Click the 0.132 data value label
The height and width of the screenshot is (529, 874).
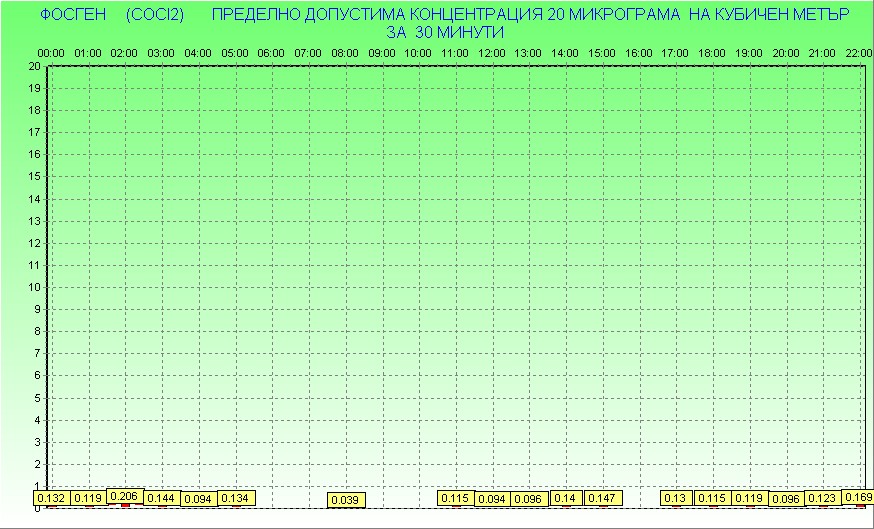click(51, 498)
